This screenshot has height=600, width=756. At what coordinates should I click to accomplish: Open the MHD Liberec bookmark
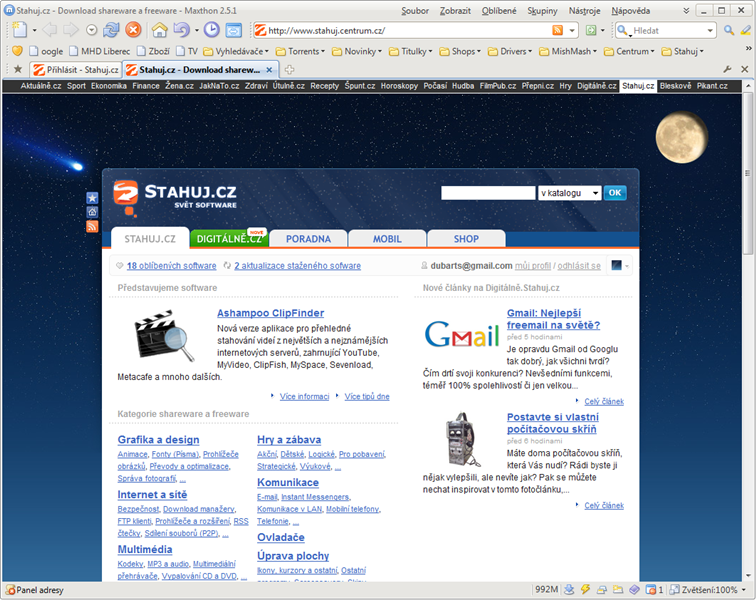[100, 51]
